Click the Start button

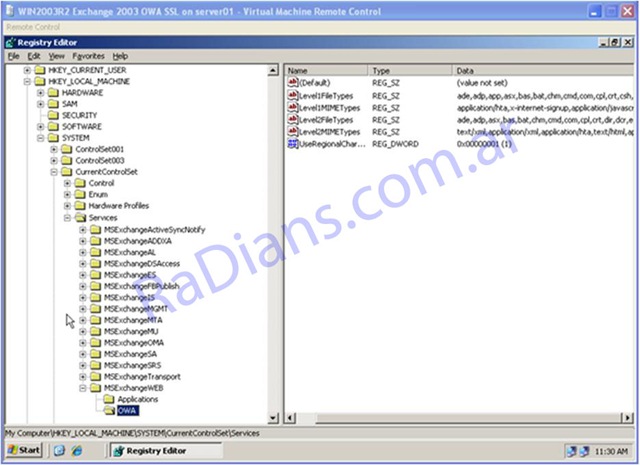(x=24, y=451)
